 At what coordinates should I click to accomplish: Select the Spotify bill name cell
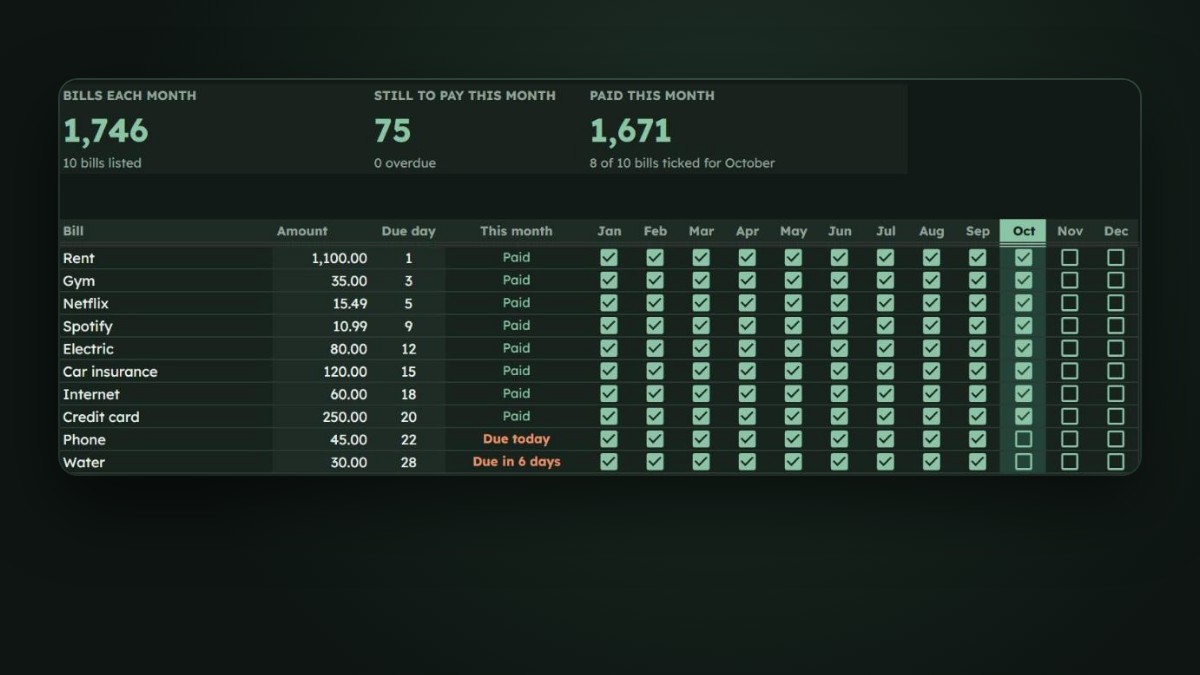click(x=166, y=326)
